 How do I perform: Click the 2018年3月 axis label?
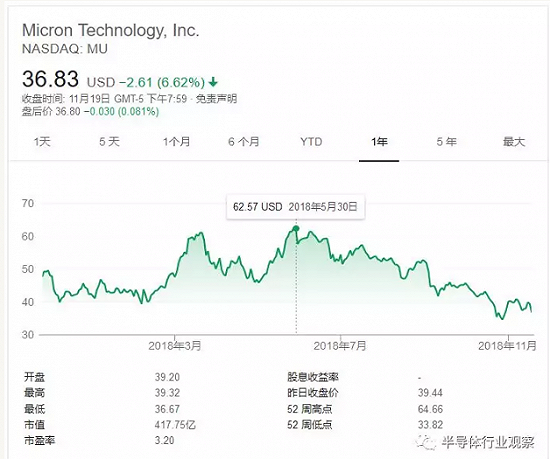point(175,346)
